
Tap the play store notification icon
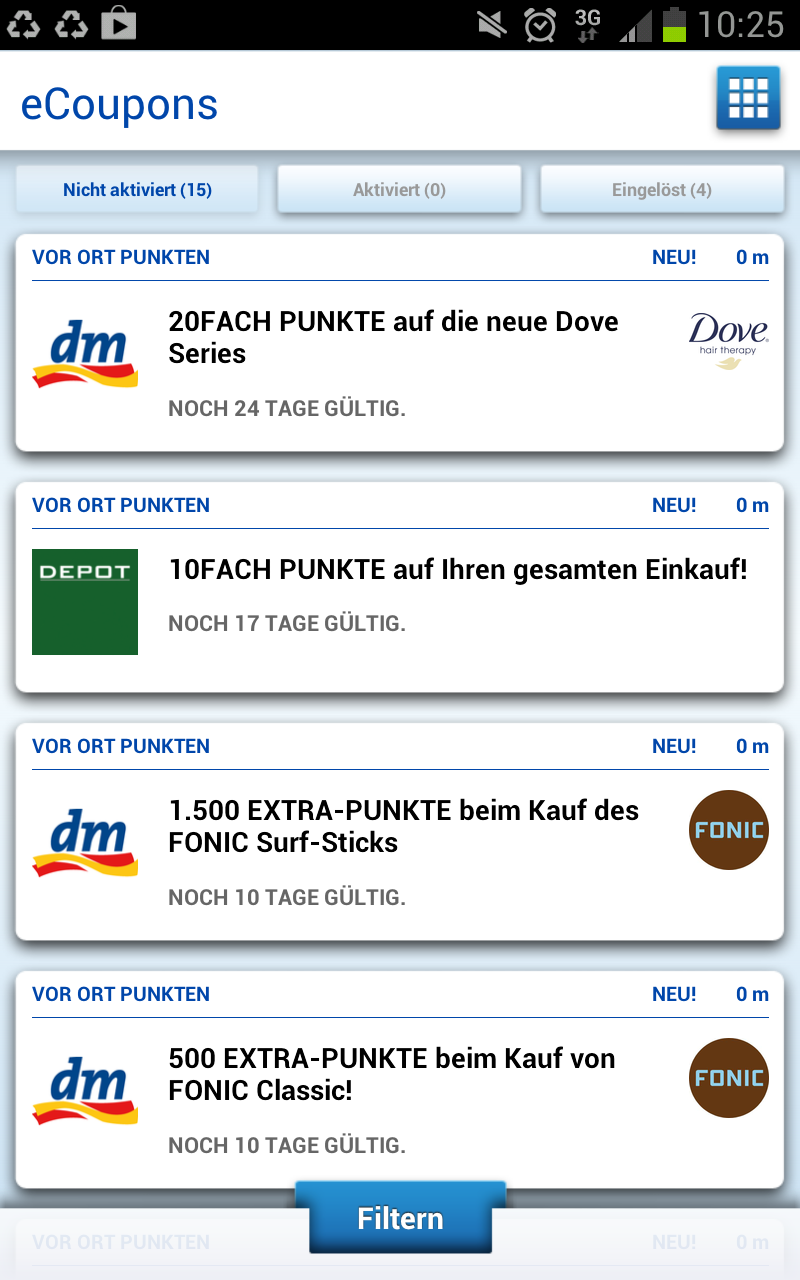118,24
